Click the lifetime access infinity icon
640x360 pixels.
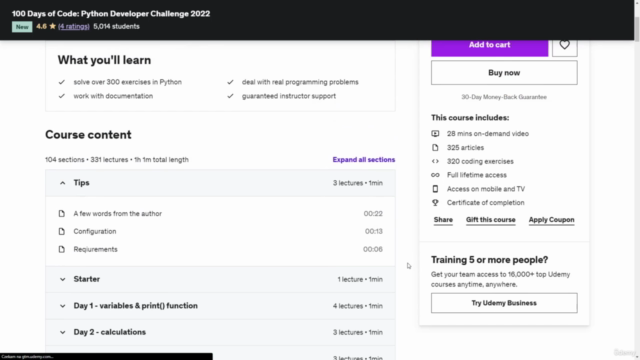[435, 175]
